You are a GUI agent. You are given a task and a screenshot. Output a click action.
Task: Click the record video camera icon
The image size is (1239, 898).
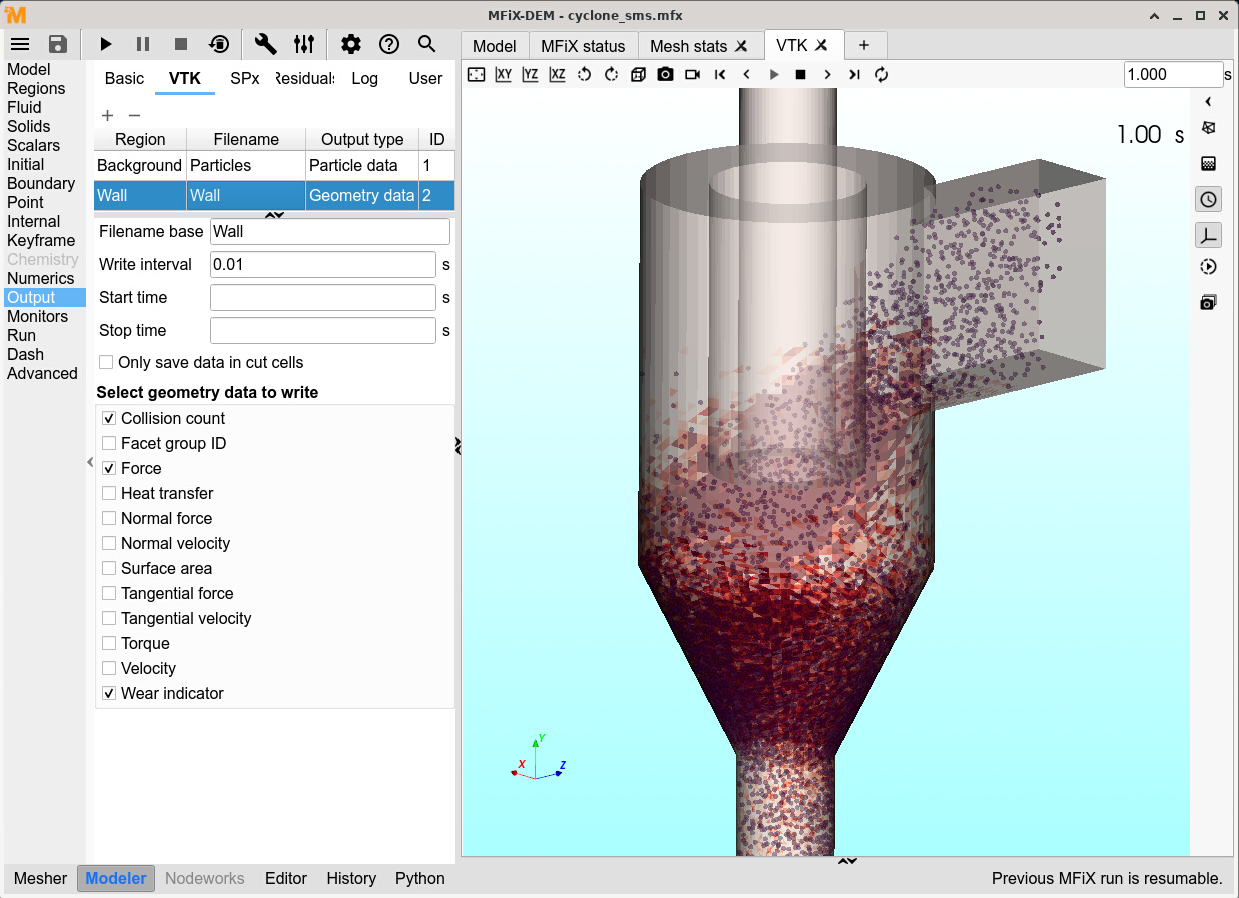[x=692, y=74]
